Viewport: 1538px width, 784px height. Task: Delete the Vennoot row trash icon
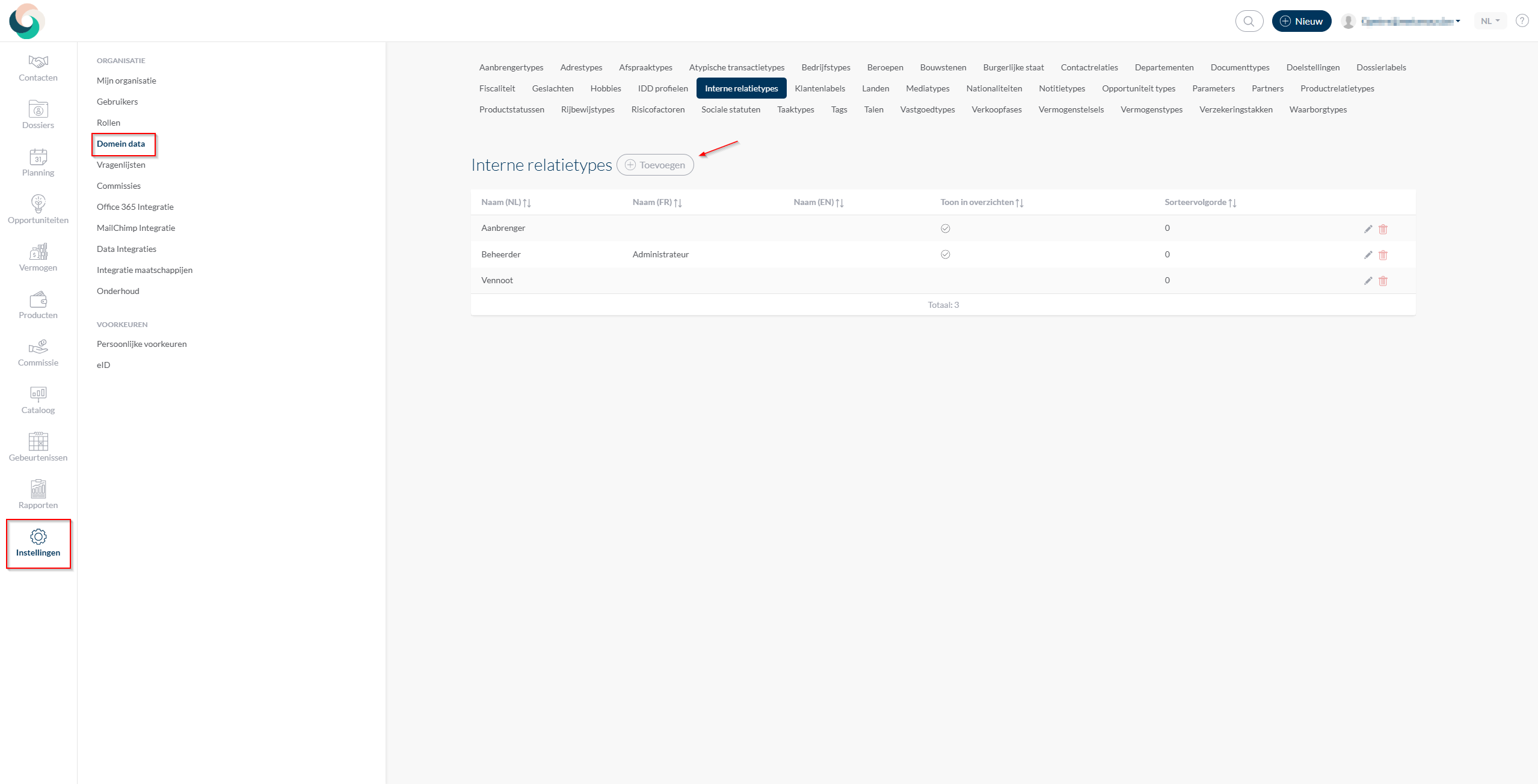click(x=1383, y=281)
